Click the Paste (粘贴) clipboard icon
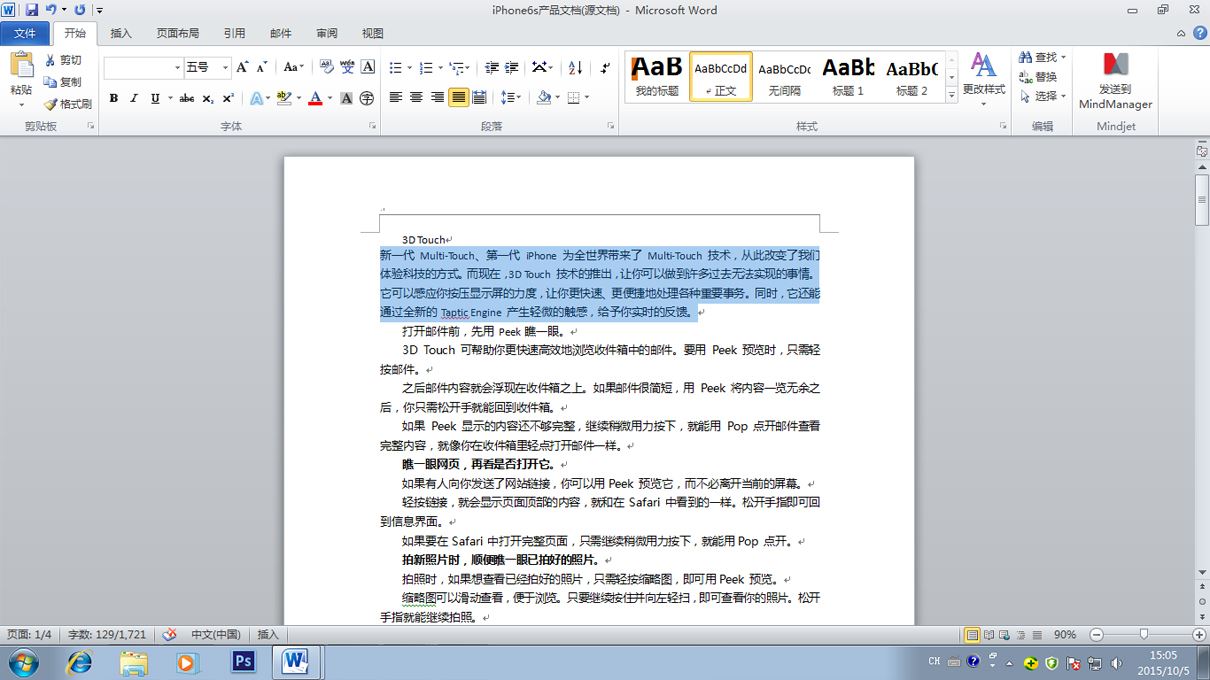Image resolution: width=1210 pixels, height=680 pixels. [x=21, y=65]
